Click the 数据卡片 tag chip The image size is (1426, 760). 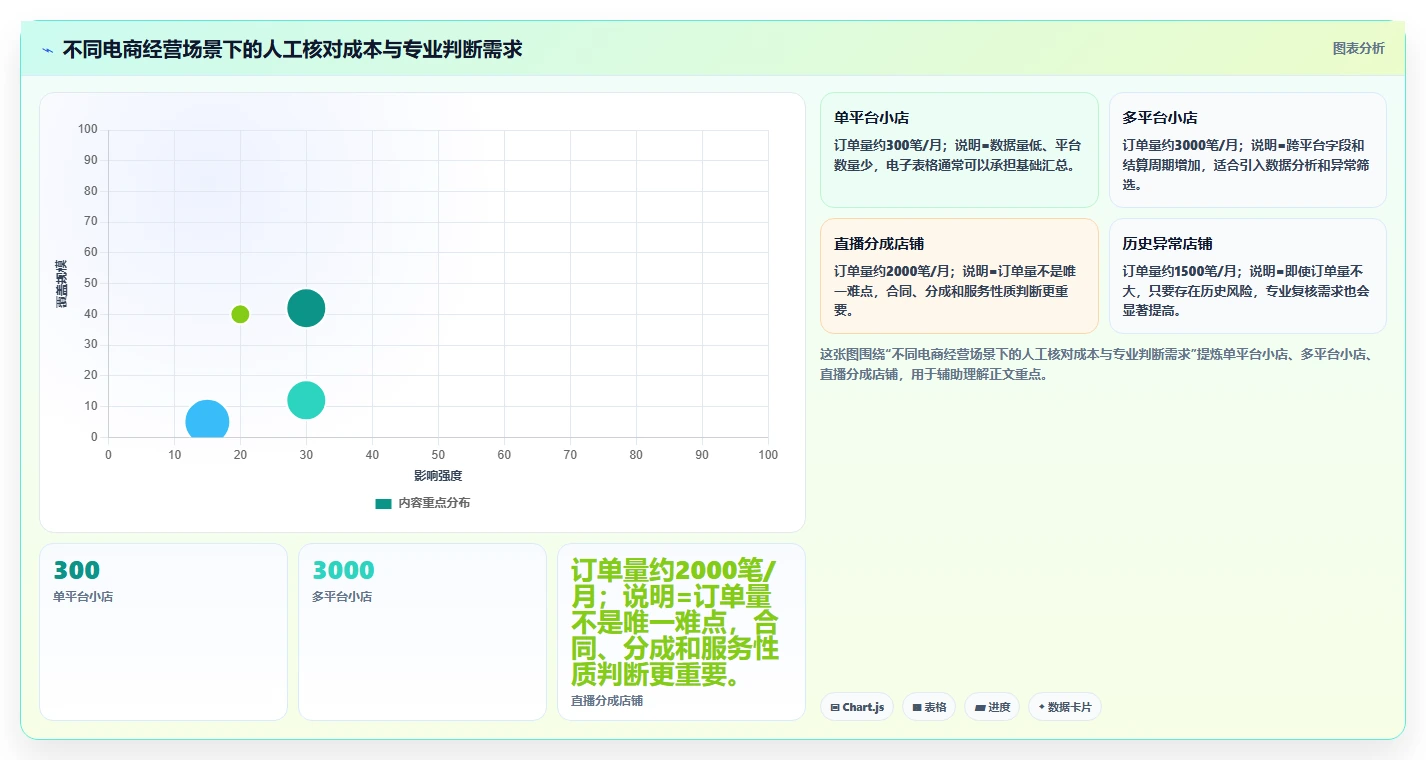coord(1065,707)
